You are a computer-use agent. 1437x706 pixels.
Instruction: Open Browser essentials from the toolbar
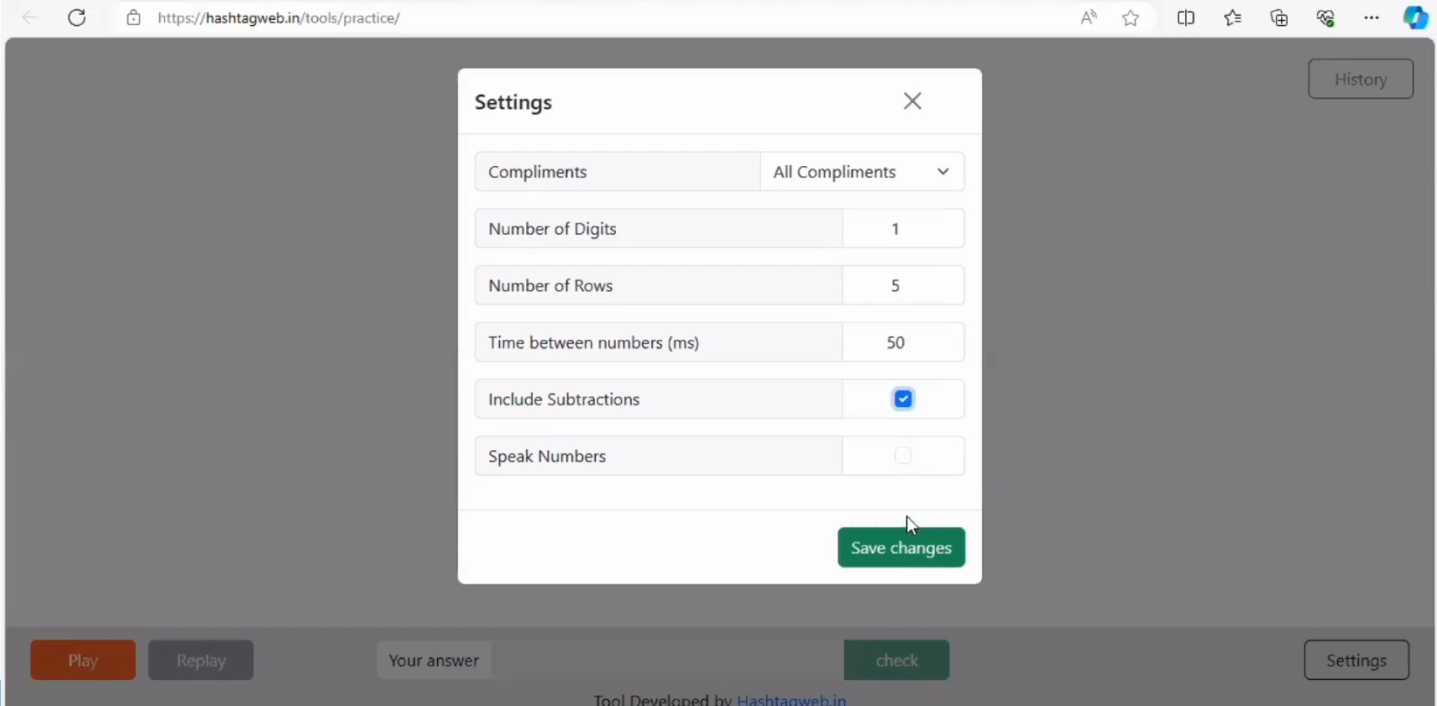[1325, 17]
